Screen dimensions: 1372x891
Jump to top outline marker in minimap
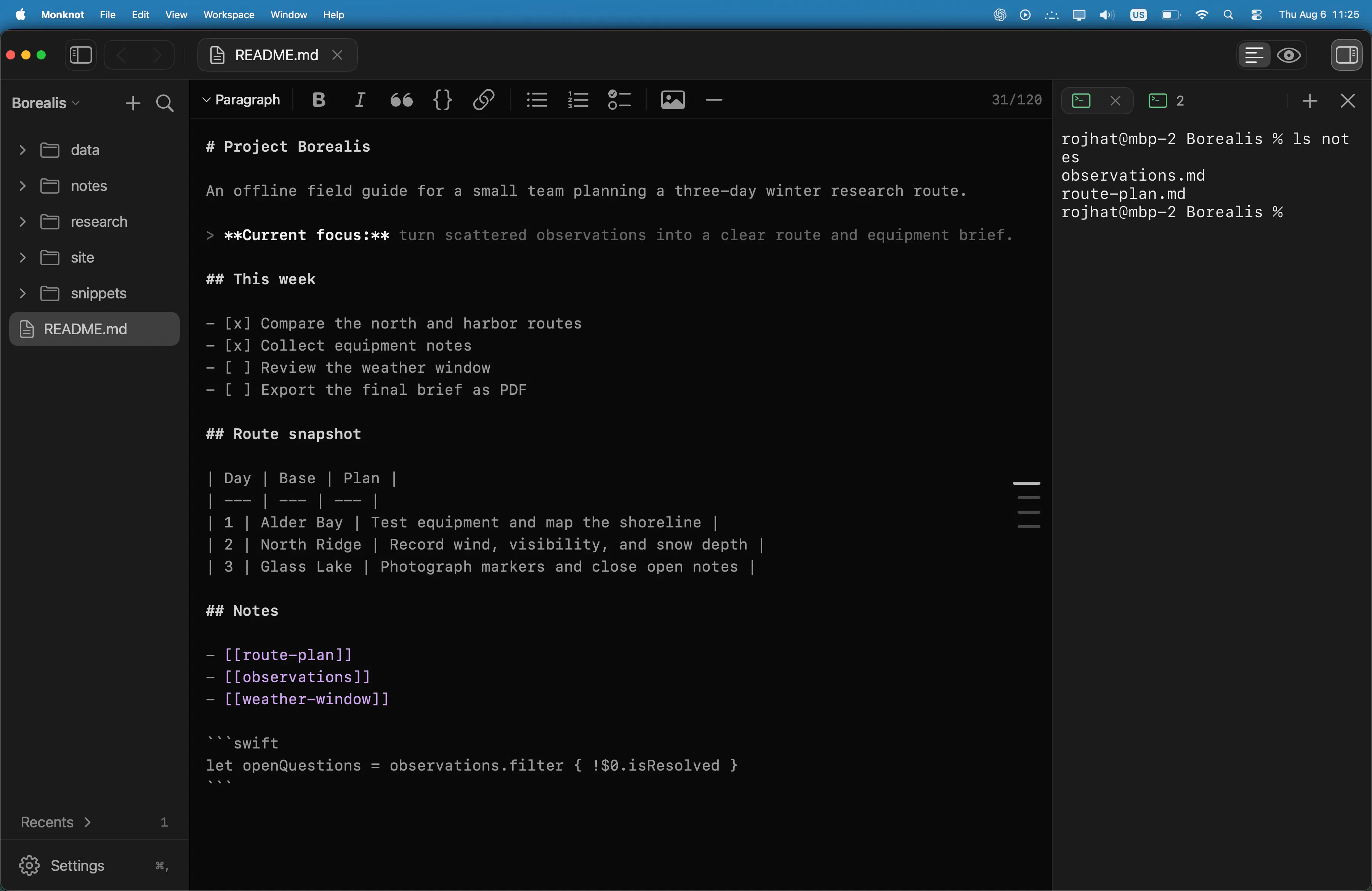tap(1027, 483)
